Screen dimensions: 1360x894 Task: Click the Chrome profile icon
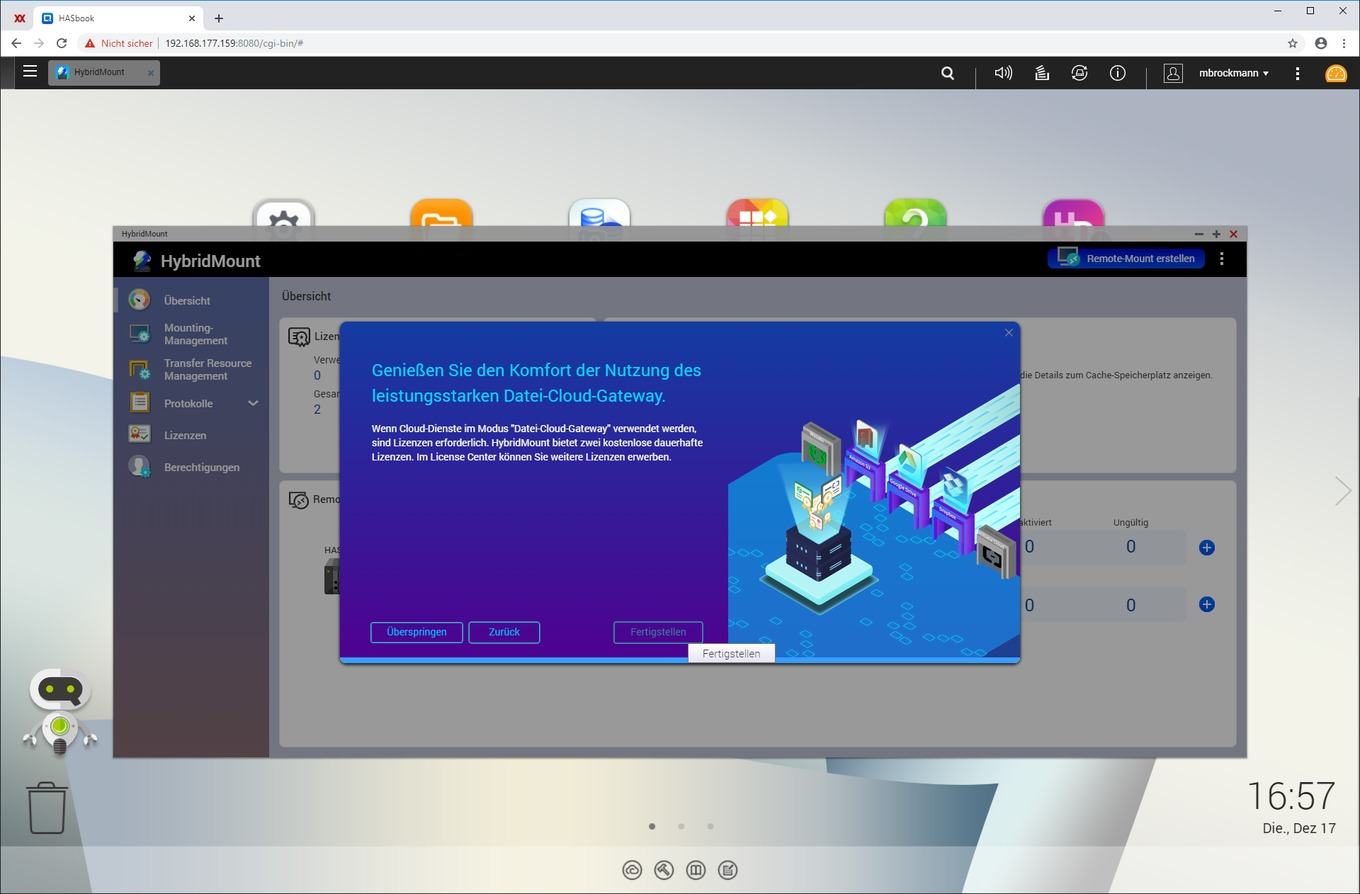coord(1321,43)
